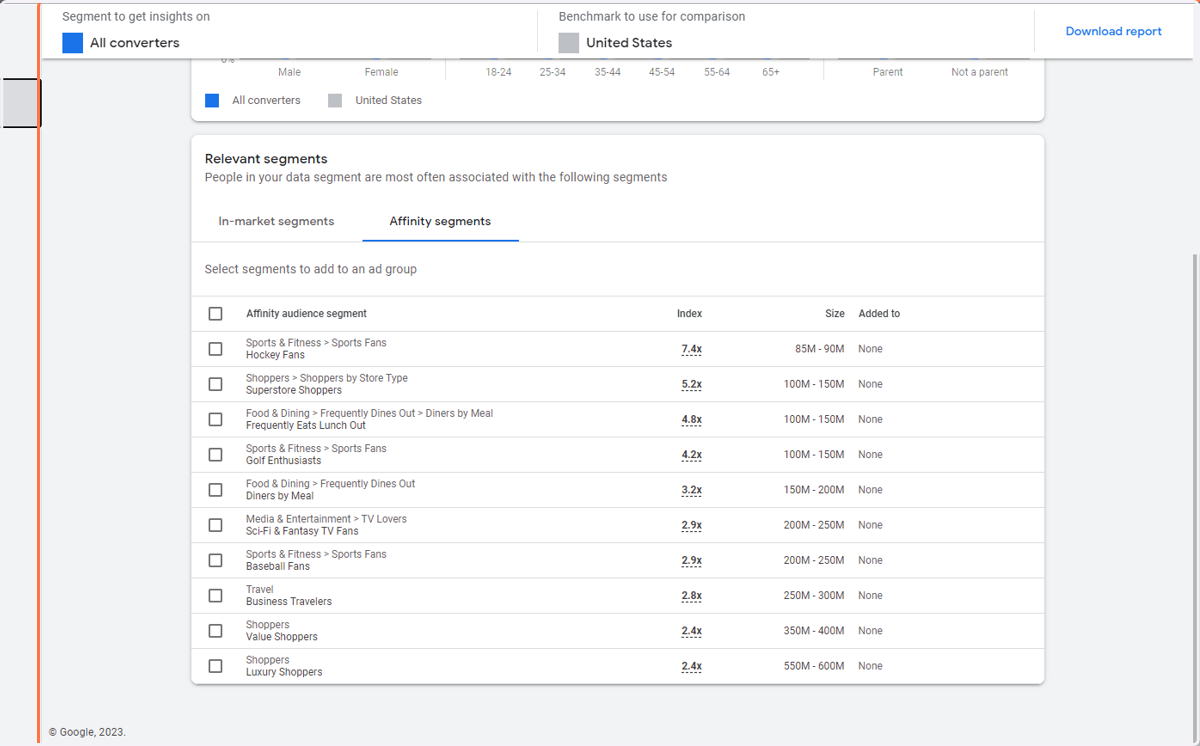Image resolution: width=1200 pixels, height=746 pixels.
Task: Click the 4.2x index for Golf Enthusiasts
Action: [691, 454]
